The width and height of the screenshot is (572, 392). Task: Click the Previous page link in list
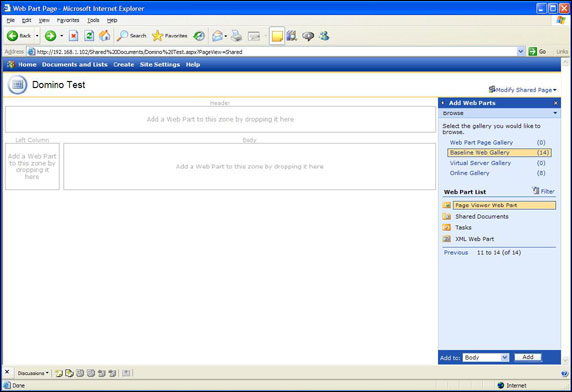point(456,253)
